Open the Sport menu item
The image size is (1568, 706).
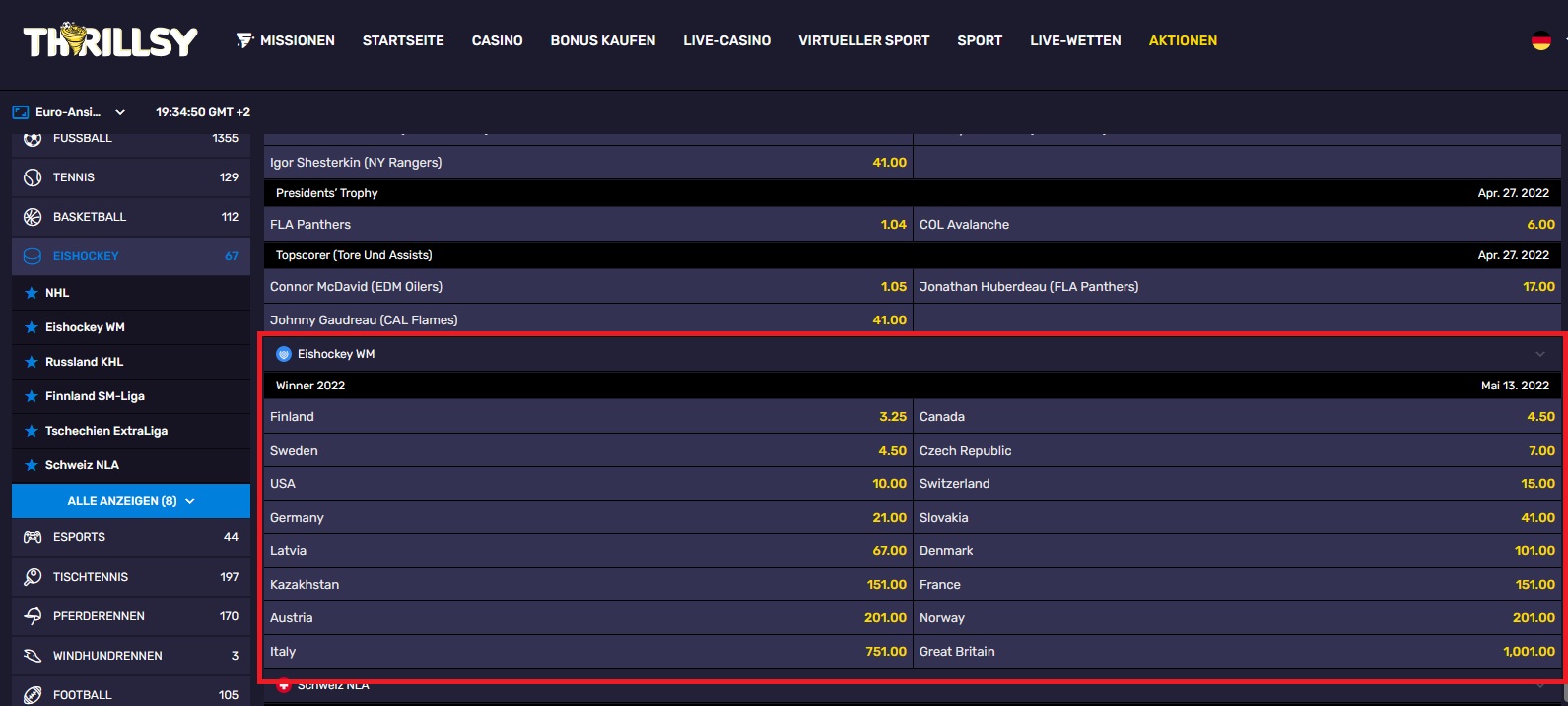[x=980, y=40]
